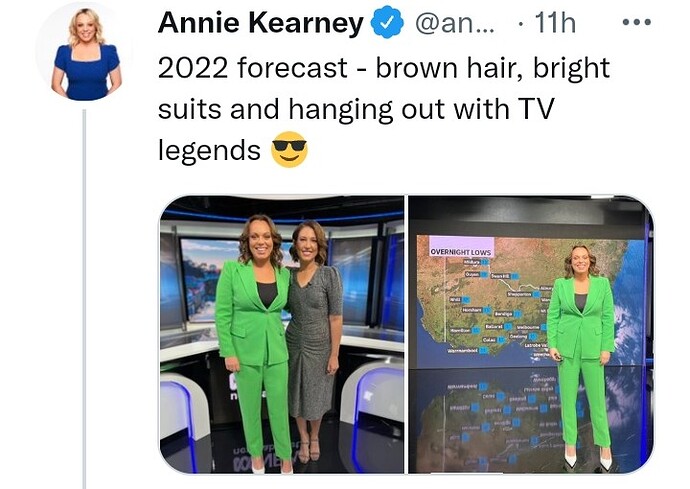This screenshot has height=489, width=690.
Task: Click the grey thread line under the avatar
Action: 84,299
